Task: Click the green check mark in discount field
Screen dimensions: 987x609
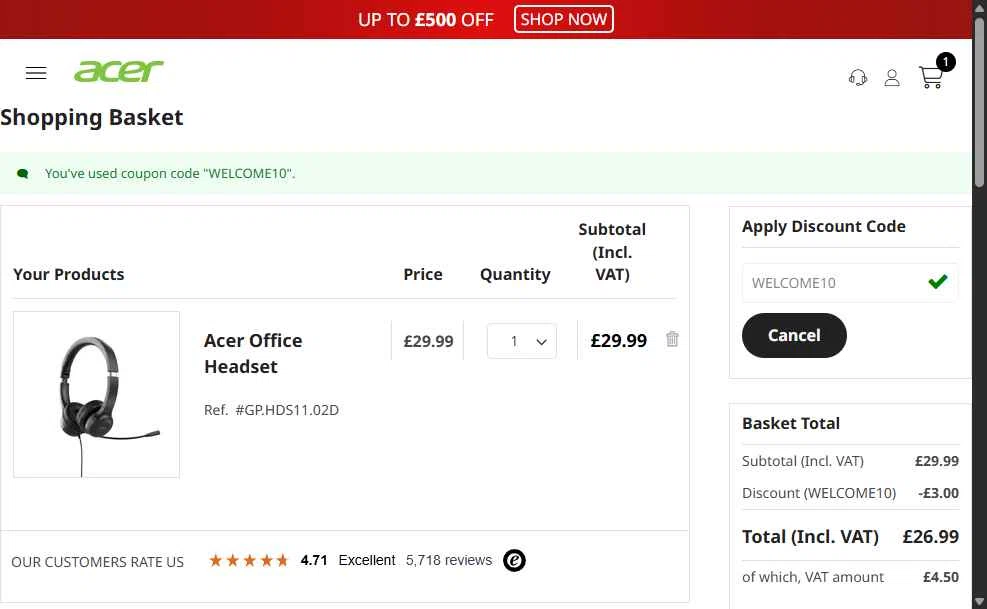Action: (937, 282)
